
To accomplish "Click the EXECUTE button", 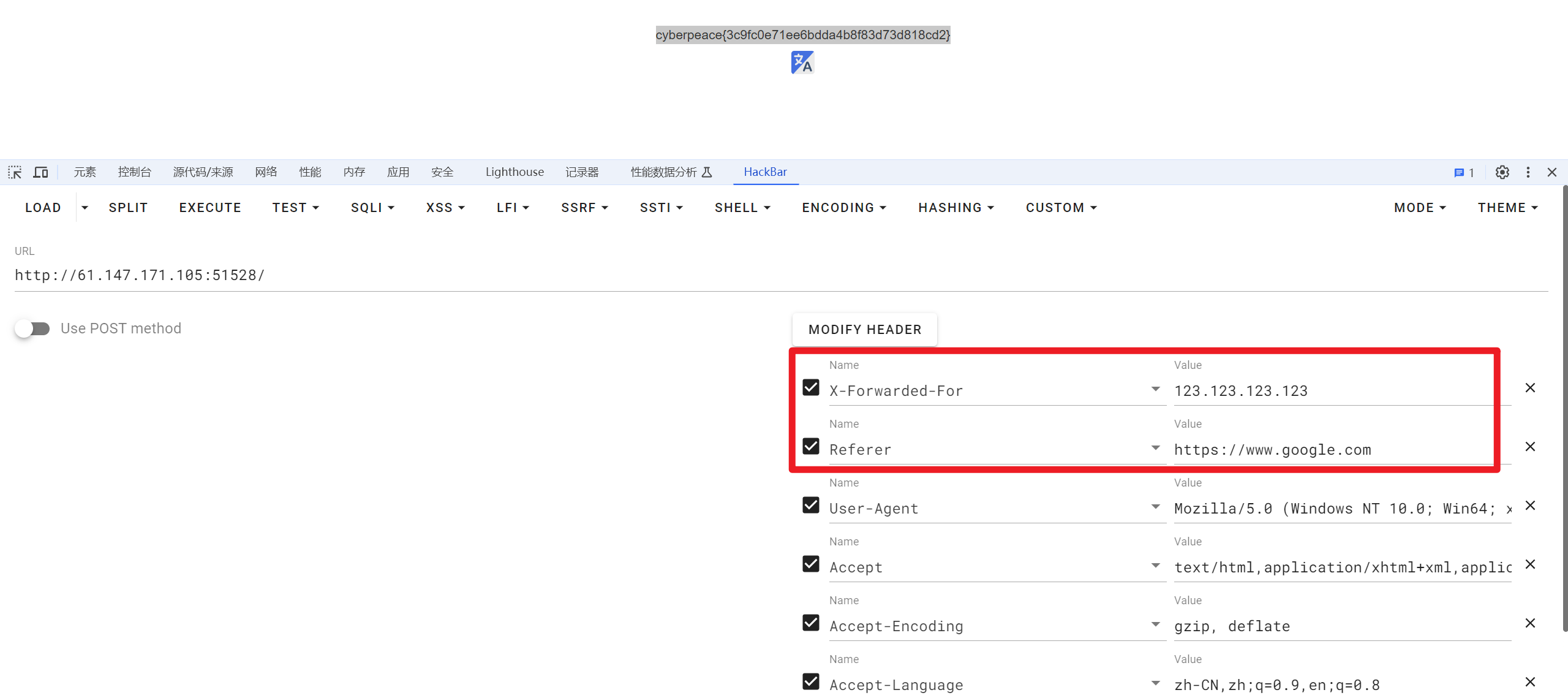I will click(x=210, y=207).
